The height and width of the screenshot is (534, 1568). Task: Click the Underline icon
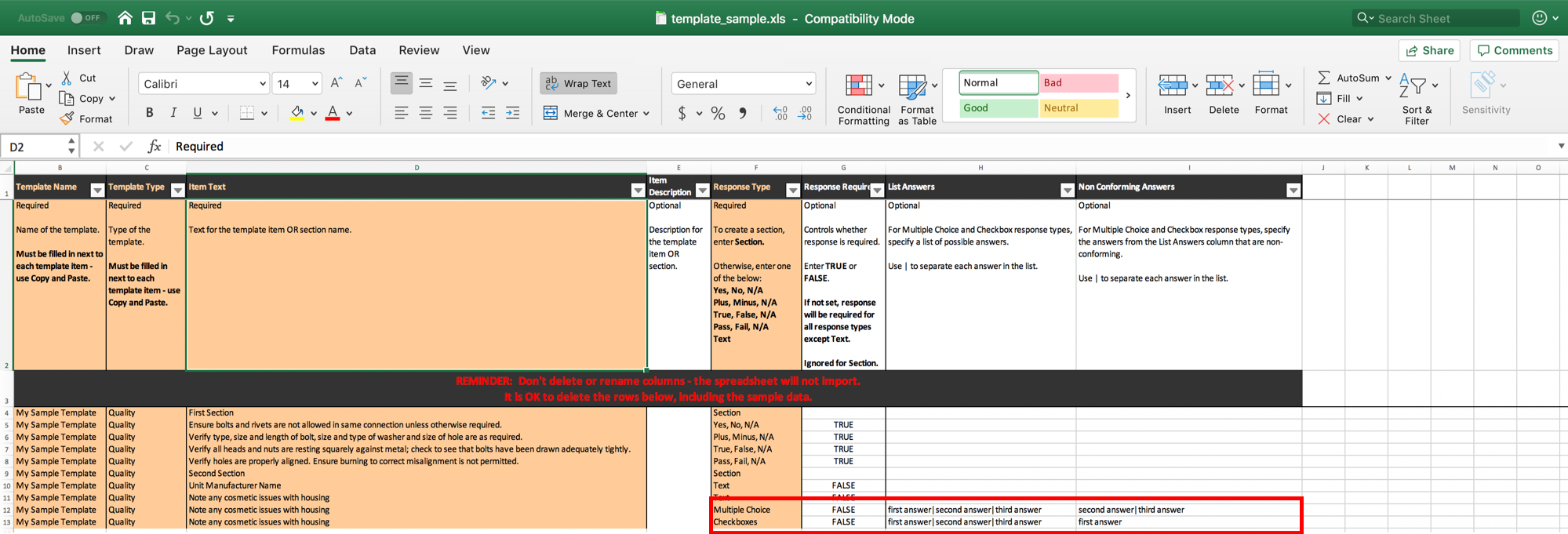click(197, 113)
